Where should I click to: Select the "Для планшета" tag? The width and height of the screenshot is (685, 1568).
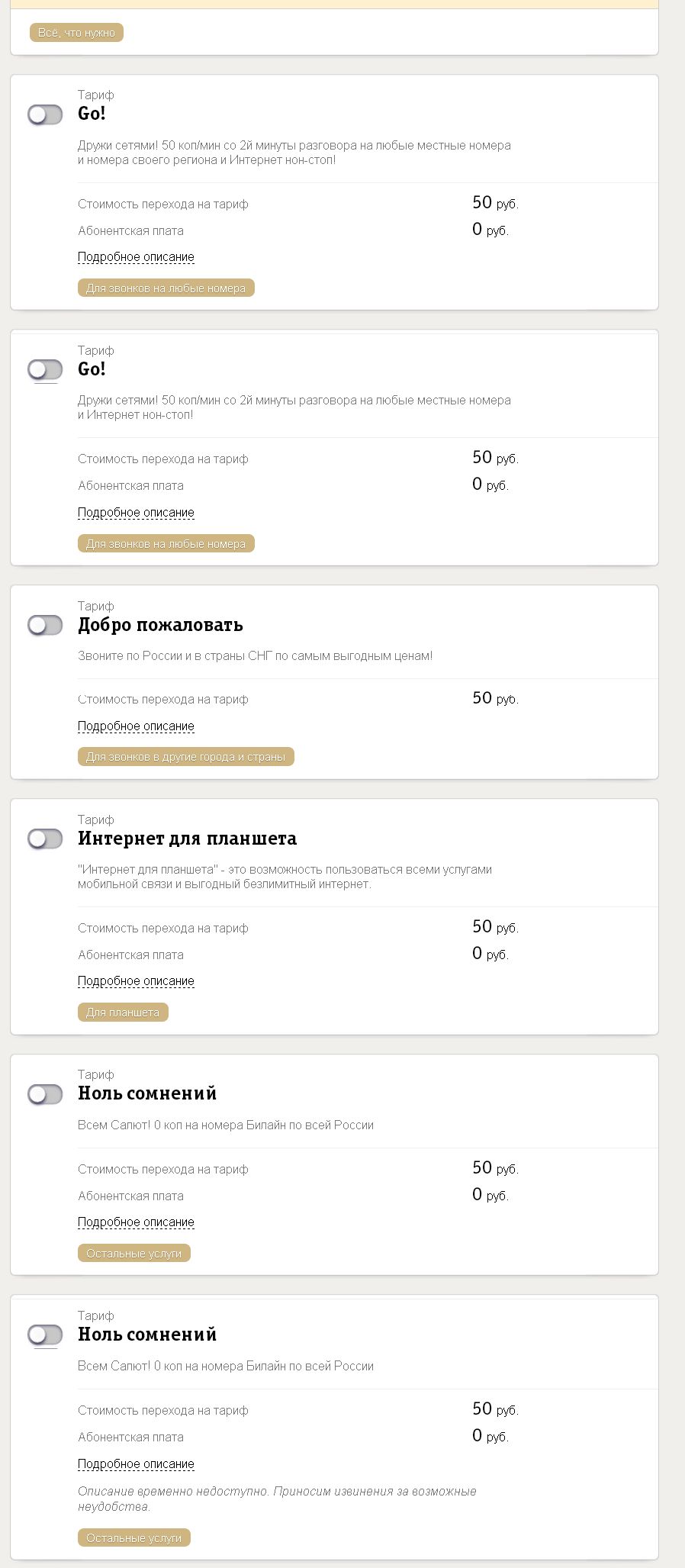coord(123,1013)
